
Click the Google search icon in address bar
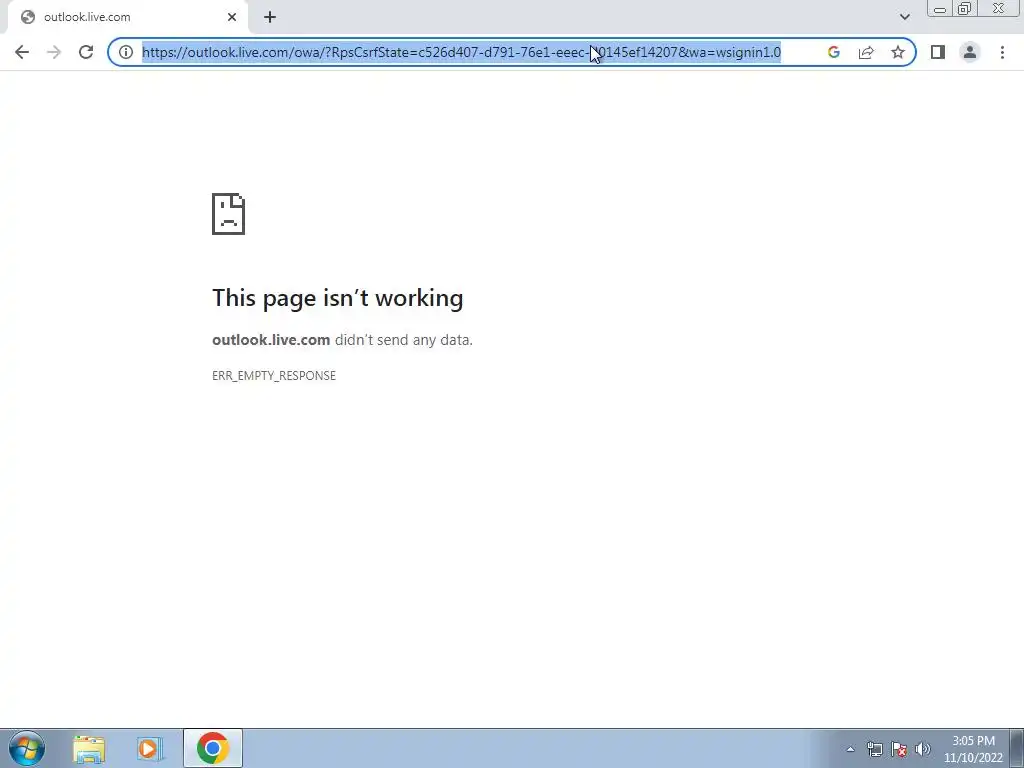click(x=833, y=52)
